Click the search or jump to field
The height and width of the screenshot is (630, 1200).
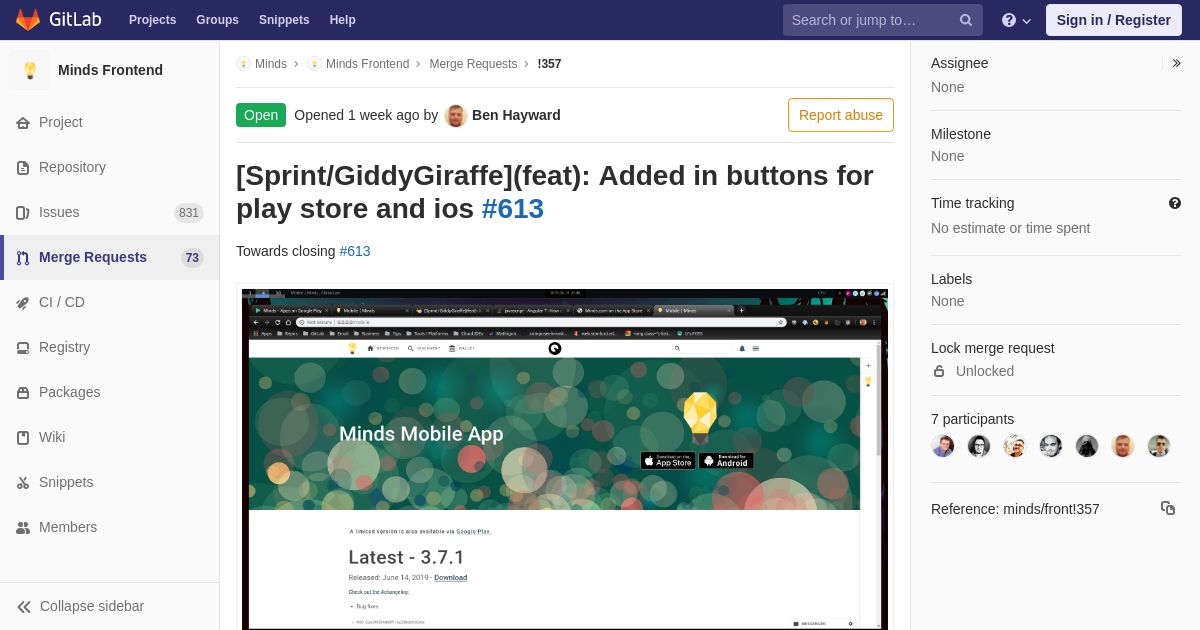coord(870,20)
